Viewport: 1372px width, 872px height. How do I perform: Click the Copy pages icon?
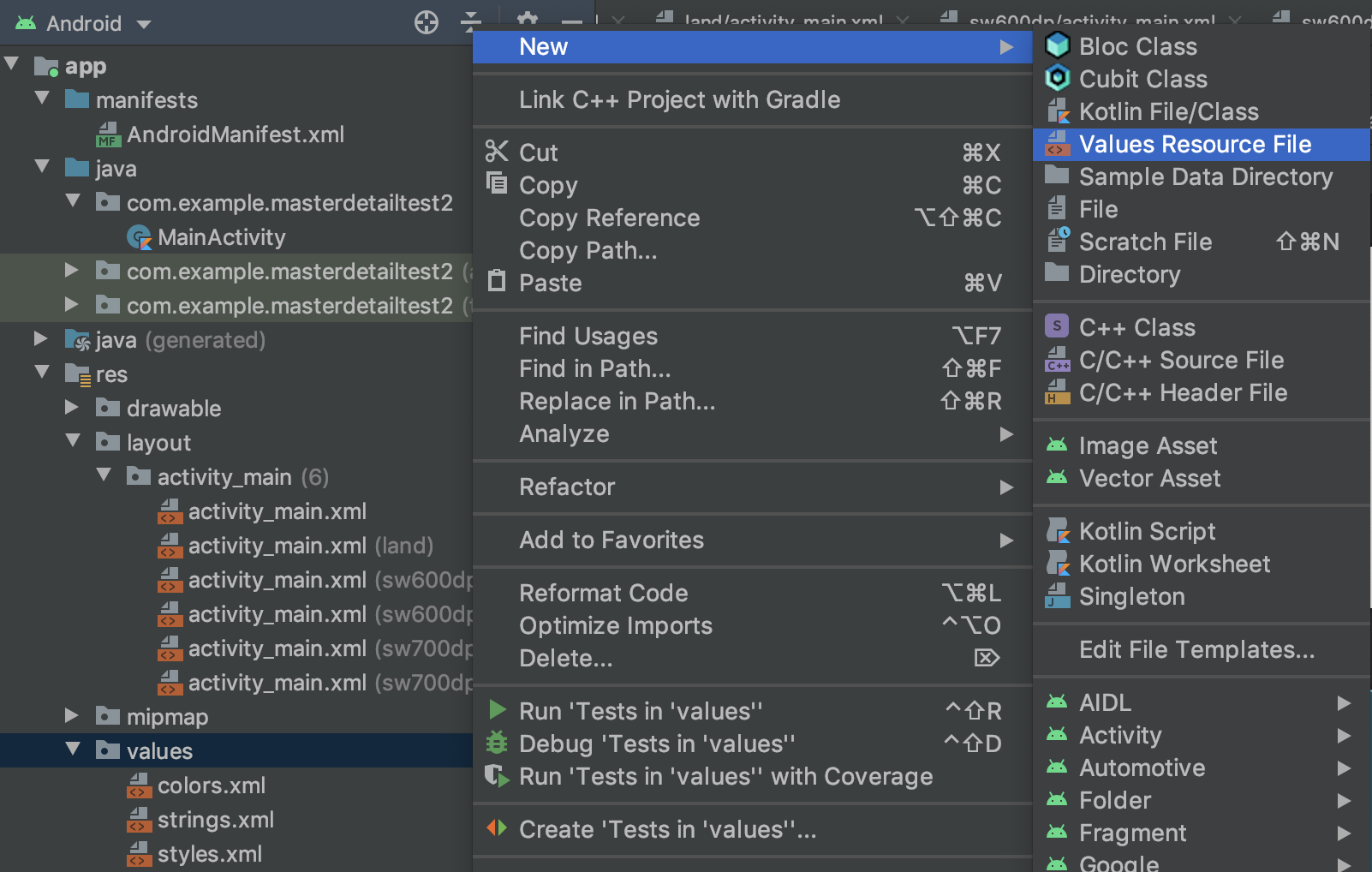coord(497,183)
